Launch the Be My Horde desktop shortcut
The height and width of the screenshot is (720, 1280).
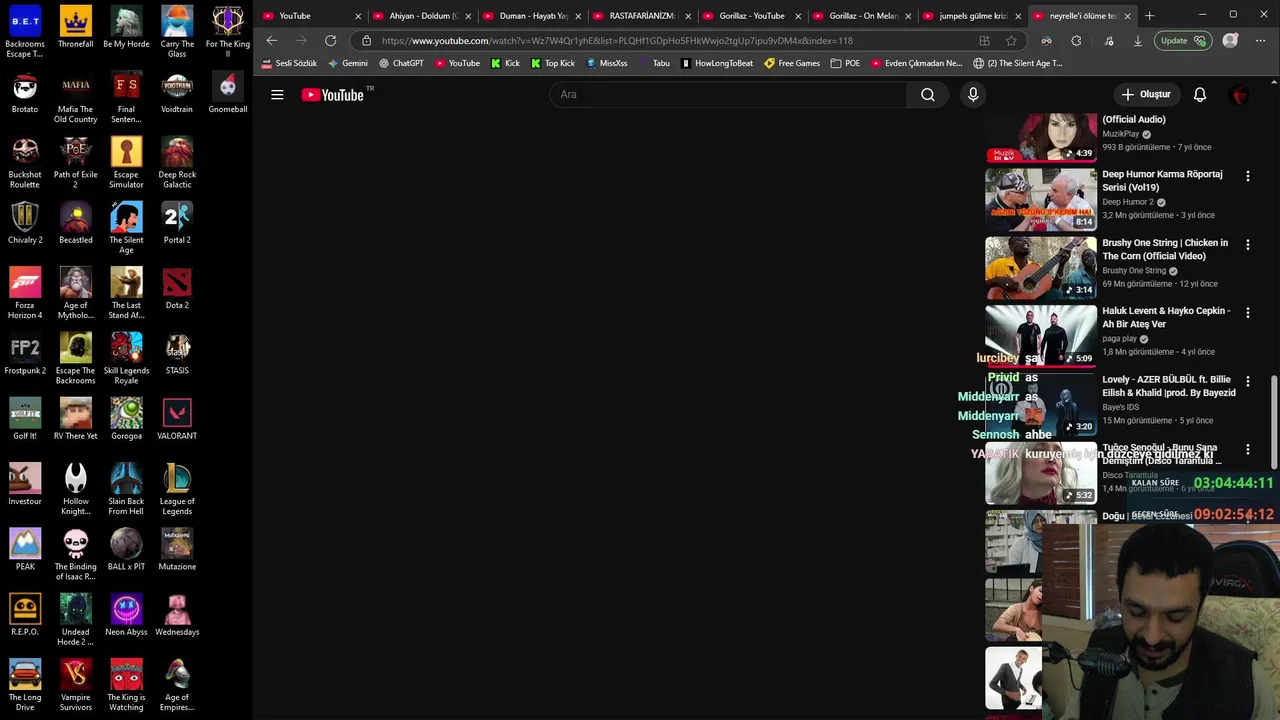pos(126,27)
